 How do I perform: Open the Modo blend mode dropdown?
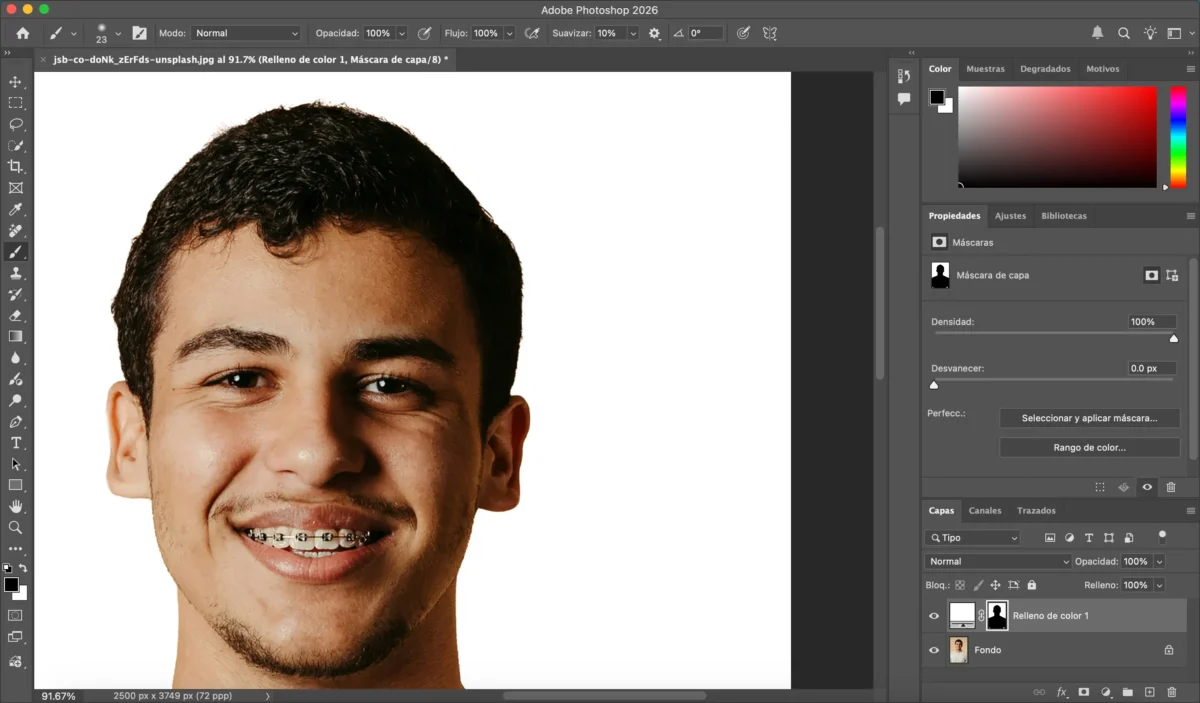click(246, 33)
